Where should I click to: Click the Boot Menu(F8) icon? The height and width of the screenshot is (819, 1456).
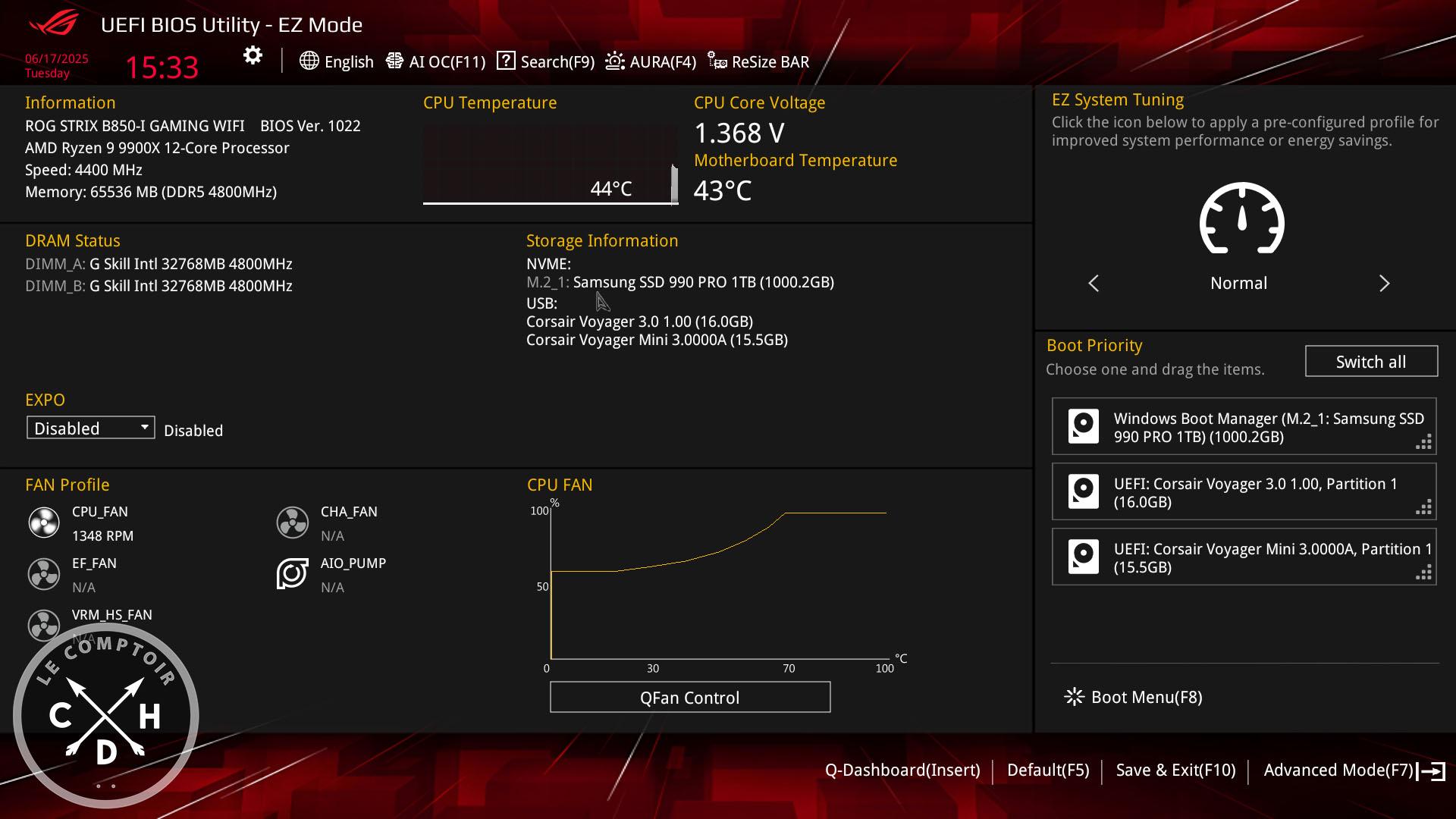pyautogui.click(x=1072, y=696)
